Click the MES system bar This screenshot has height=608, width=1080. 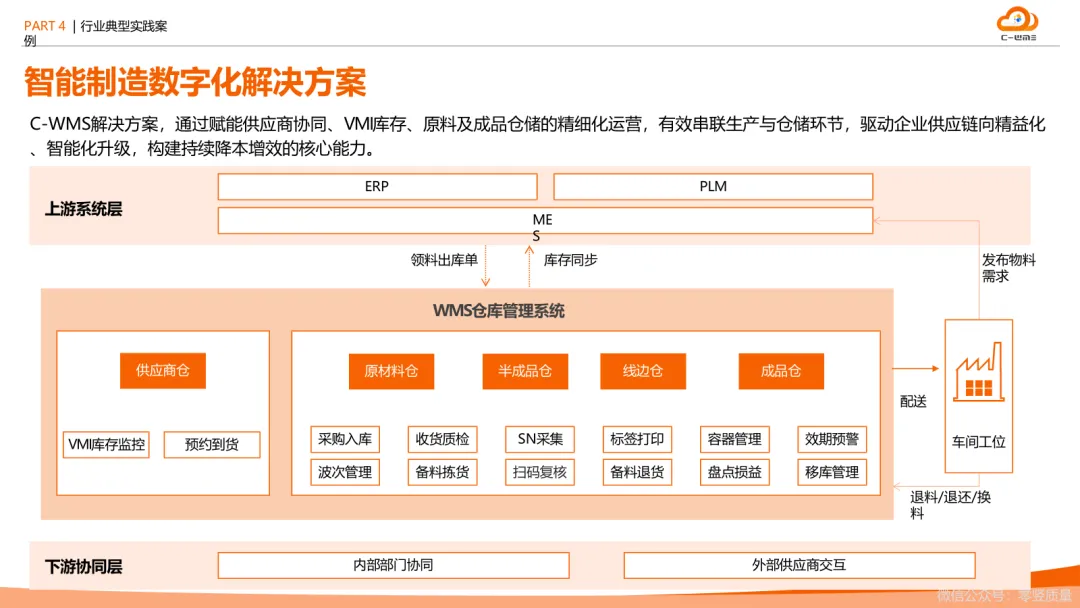(x=545, y=221)
